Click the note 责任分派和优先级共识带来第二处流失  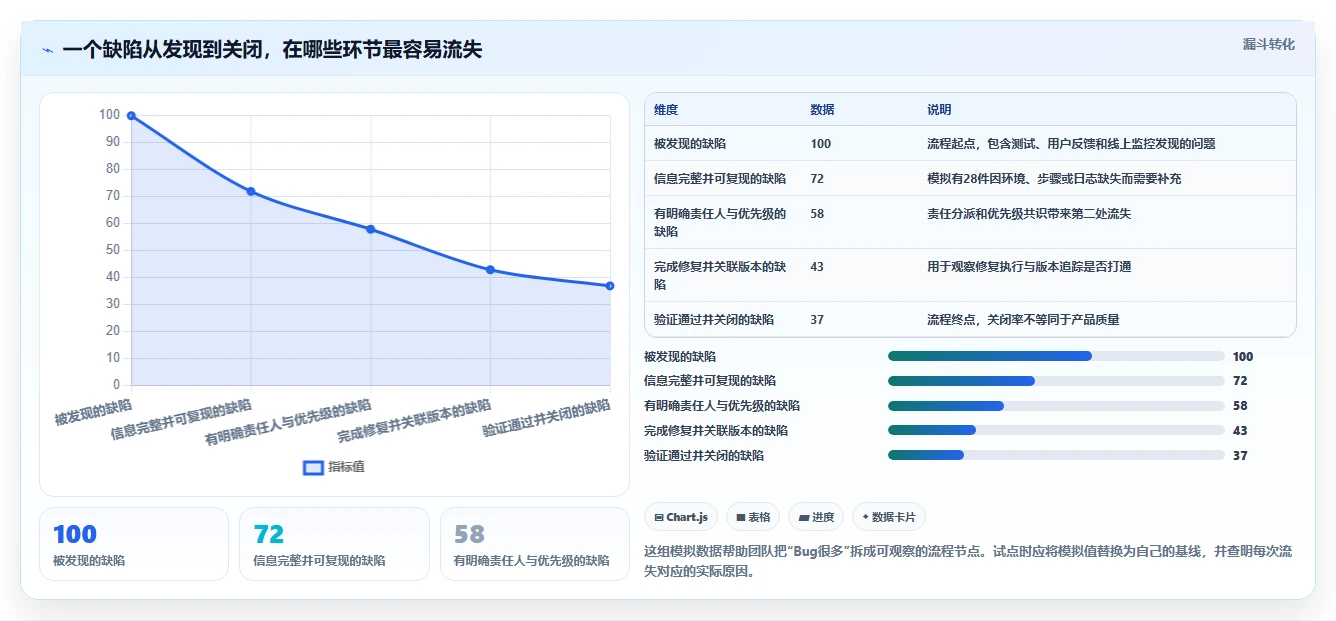[1029, 214]
